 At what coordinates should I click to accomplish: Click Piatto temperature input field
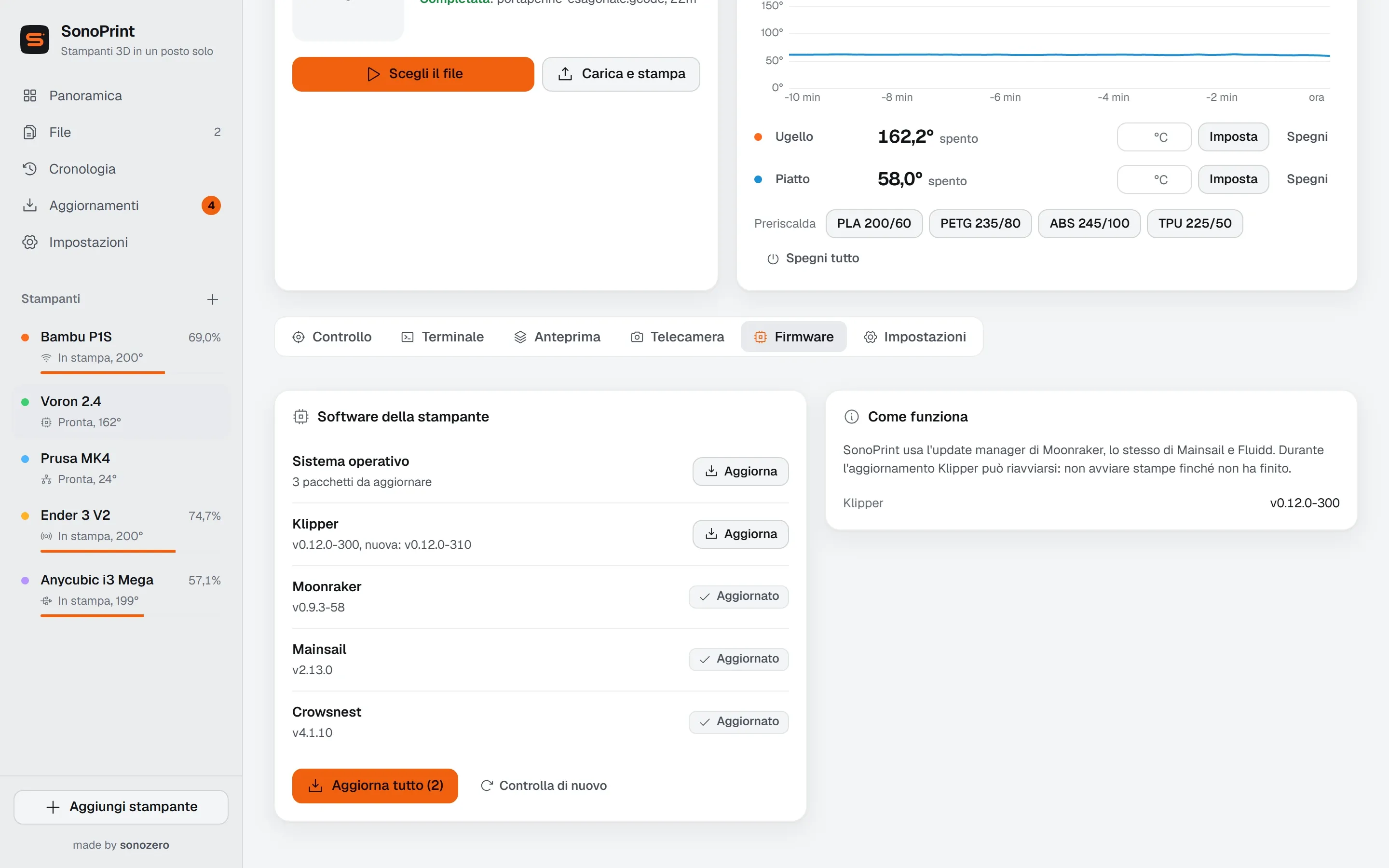point(1154,179)
